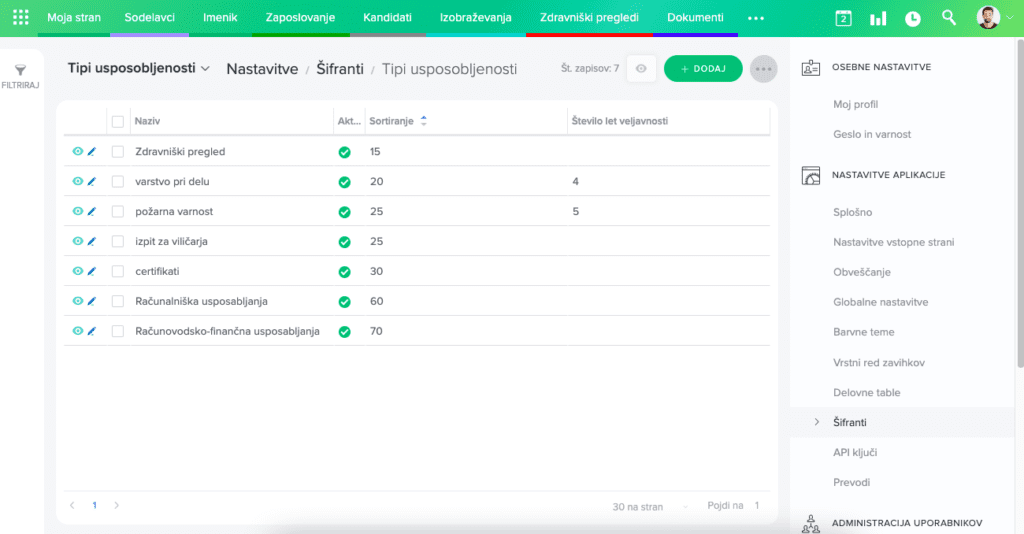This screenshot has width=1024, height=534.
Task: Open the calendar icon in top bar
Action: [843, 18]
